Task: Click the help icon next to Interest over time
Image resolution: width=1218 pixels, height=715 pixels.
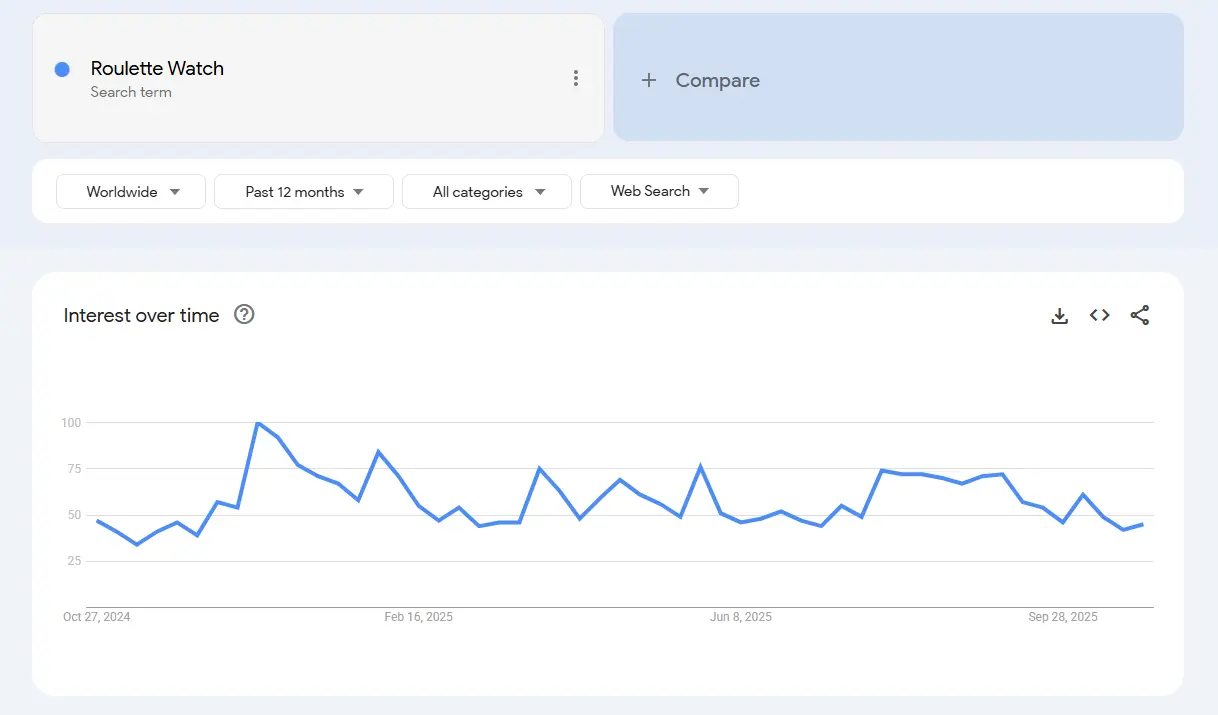Action: click(x=244, y=315)
